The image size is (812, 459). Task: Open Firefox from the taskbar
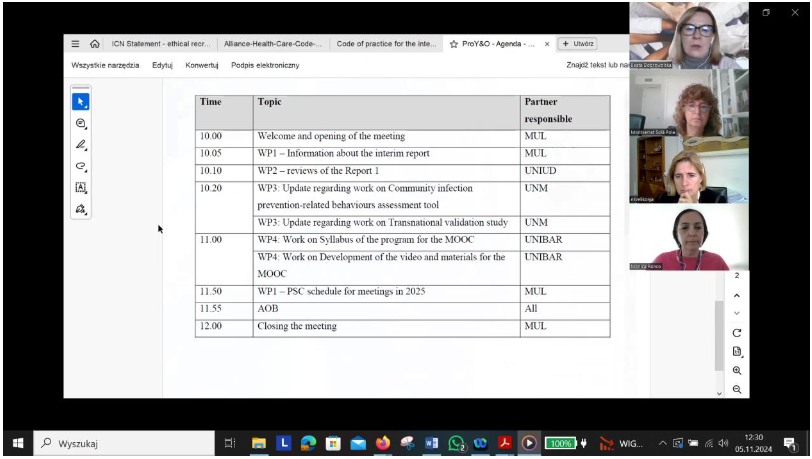tap(383, 443)
